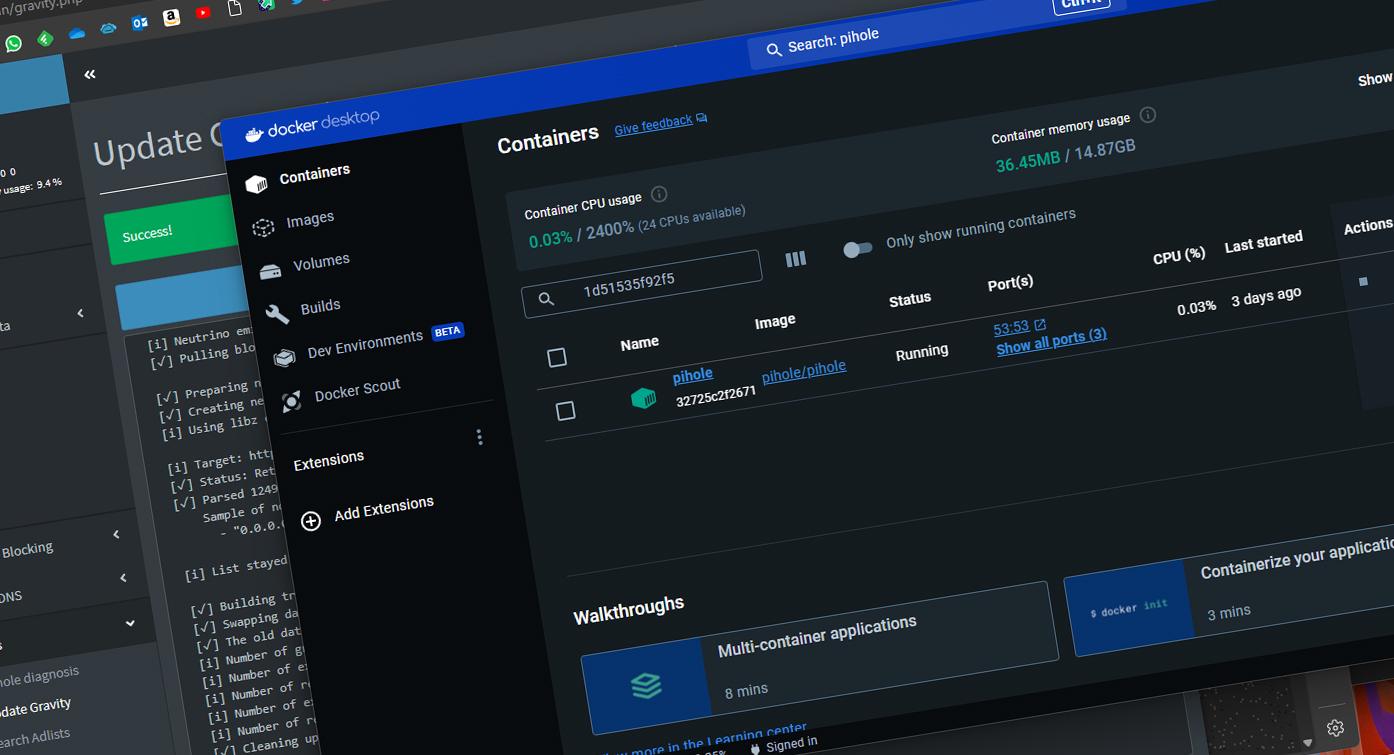
Task: Open the Images section in Docker sidebar
Action: click(x=310, y=217)
